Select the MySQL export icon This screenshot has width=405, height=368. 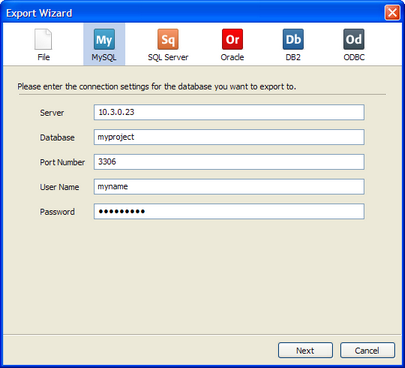104,39
